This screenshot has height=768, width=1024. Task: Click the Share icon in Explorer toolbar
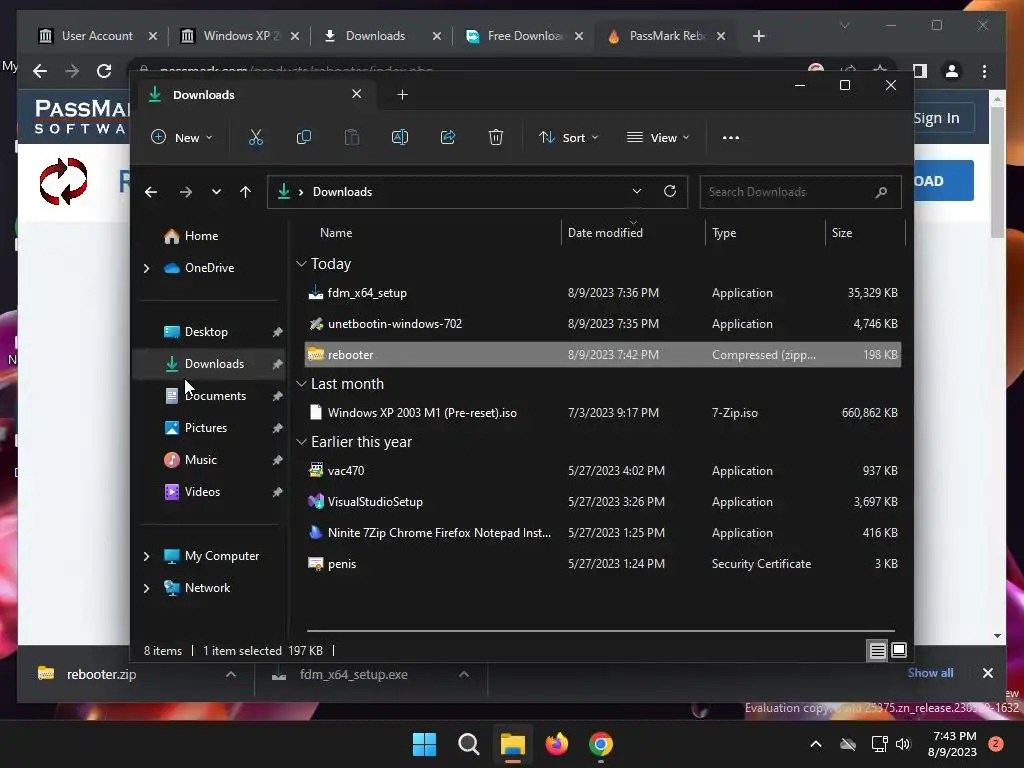pyautogui.click(x=448, y=137)
